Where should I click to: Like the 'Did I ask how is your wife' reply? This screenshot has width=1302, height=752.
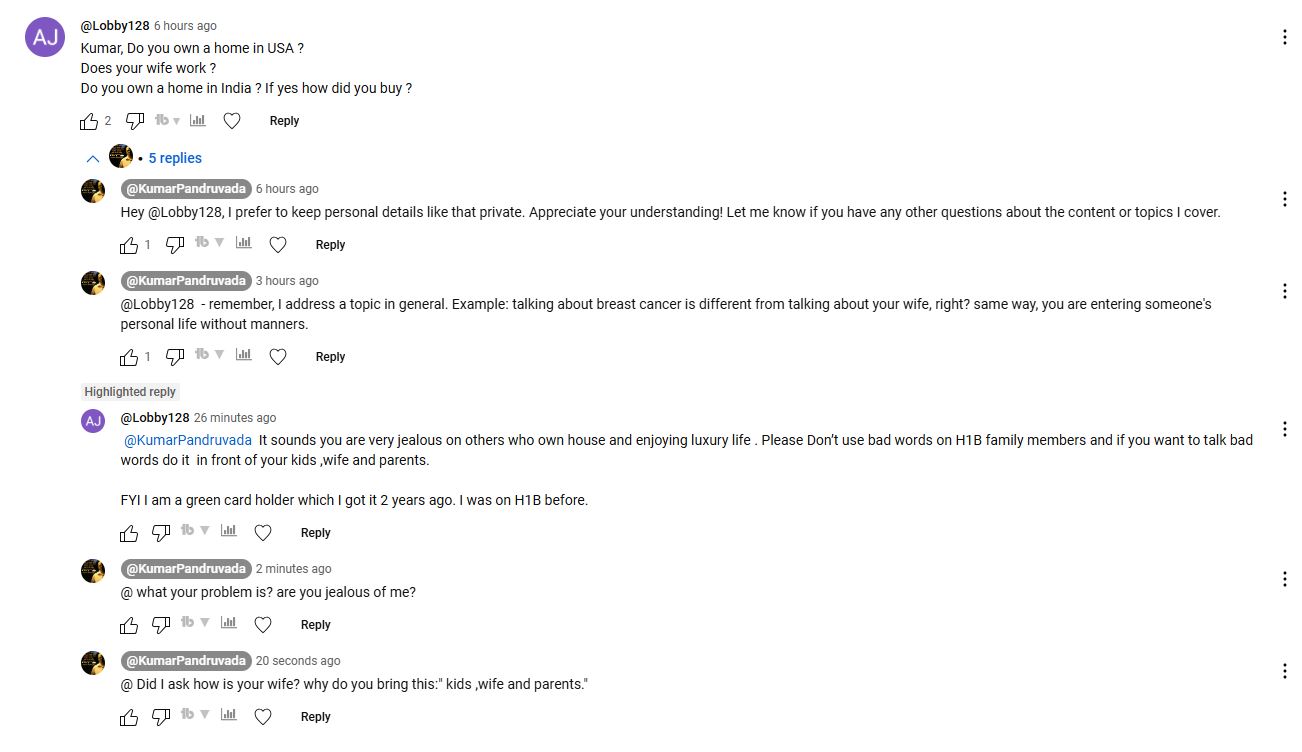point(129,717)
